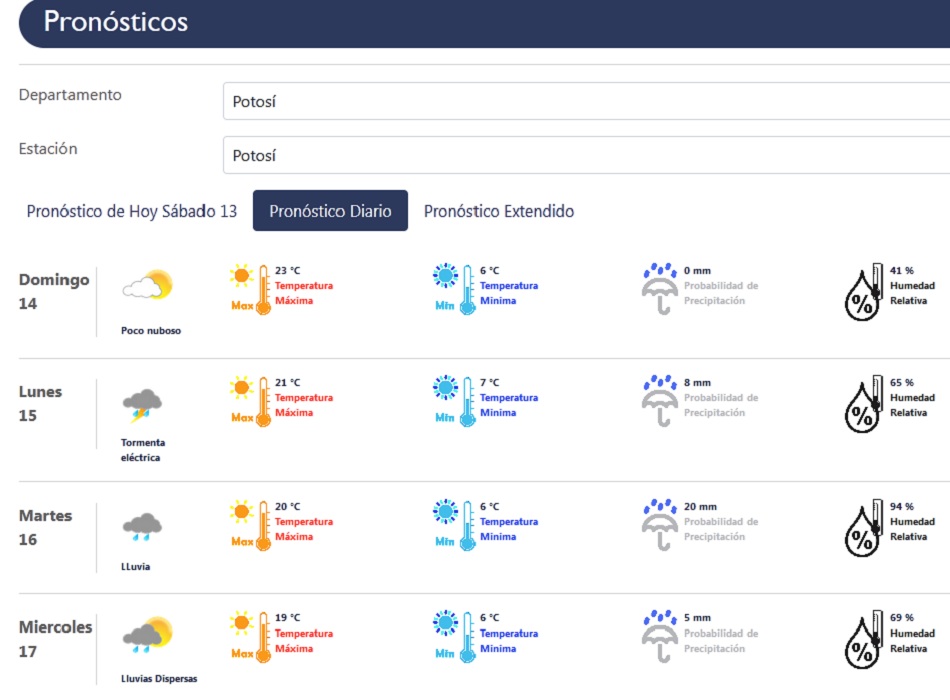Viewport: 950px width, 700px height.
Task: Click the relative humidity droplet icon for Miercoles
Action: click(x=863, y=639)
